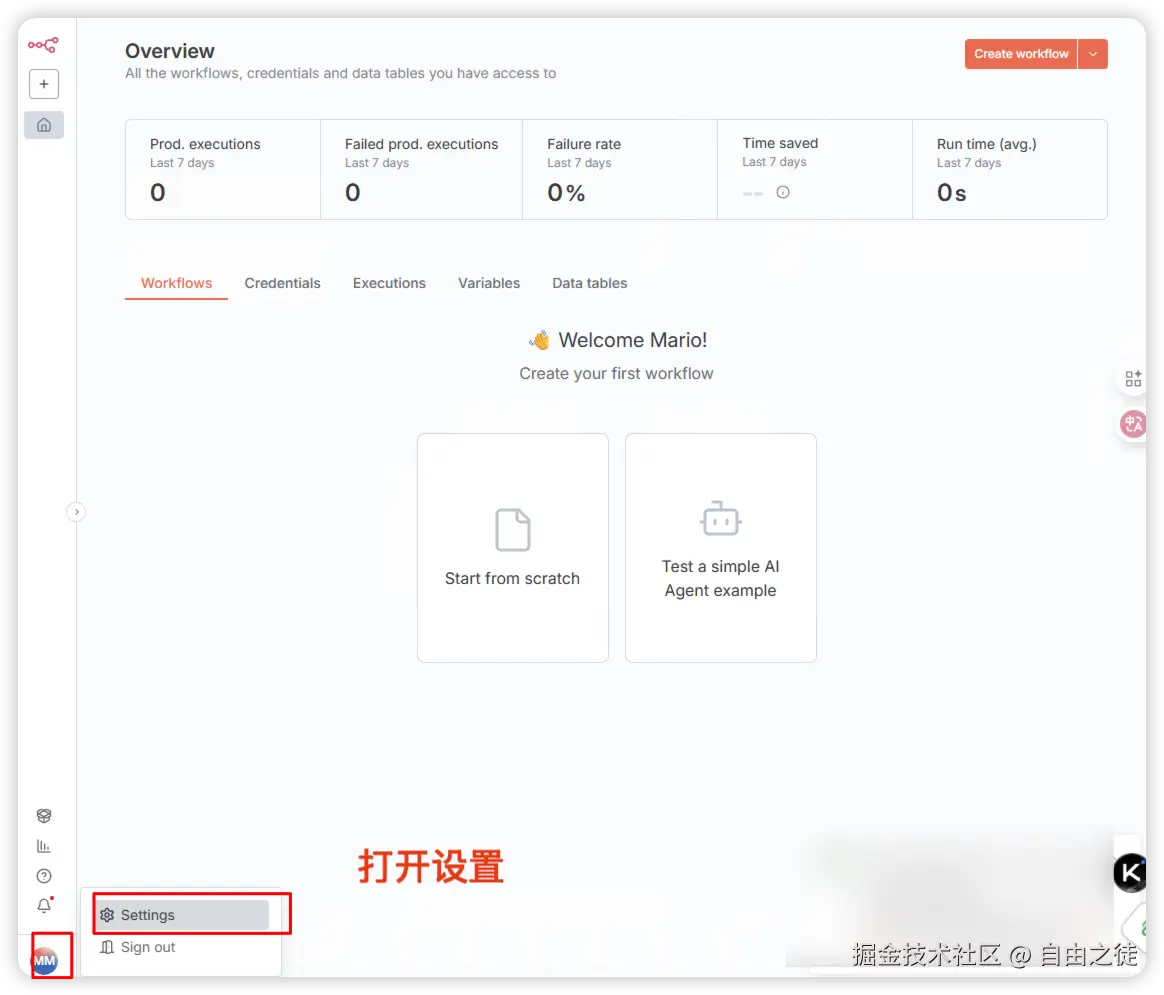
Task: Switch to the Variables tab
Action: 488,283
